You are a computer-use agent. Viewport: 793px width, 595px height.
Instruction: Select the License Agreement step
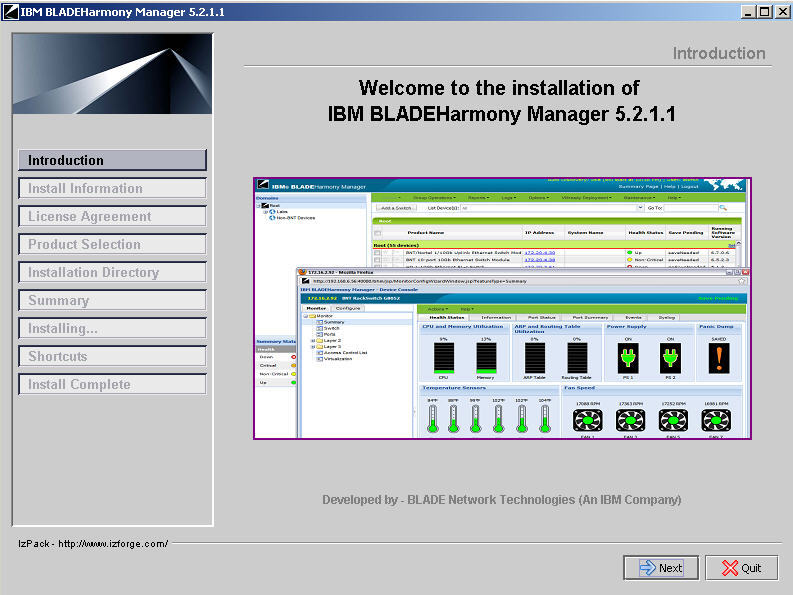pos(112,216)
